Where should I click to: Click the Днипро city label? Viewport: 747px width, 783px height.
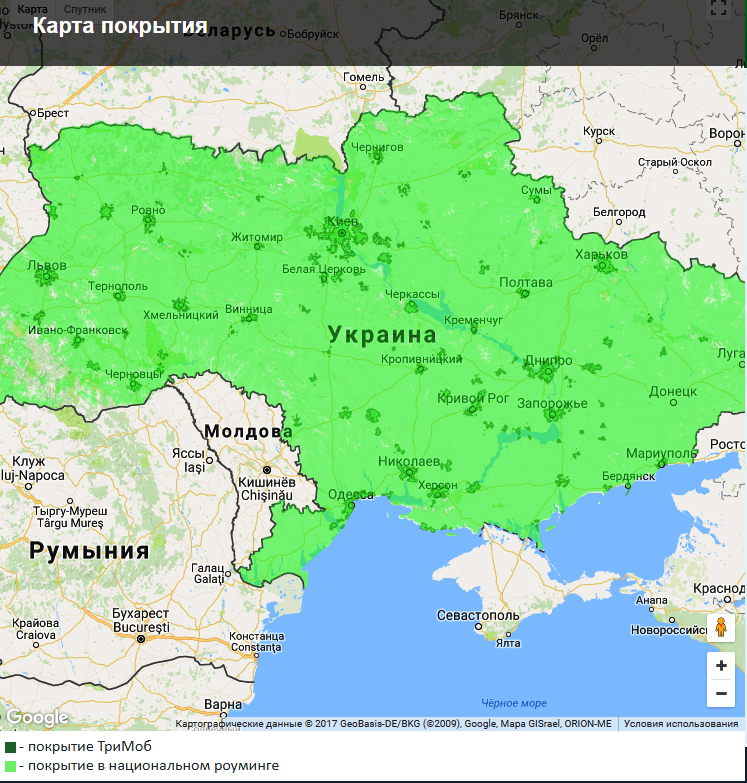coord(548,360)
